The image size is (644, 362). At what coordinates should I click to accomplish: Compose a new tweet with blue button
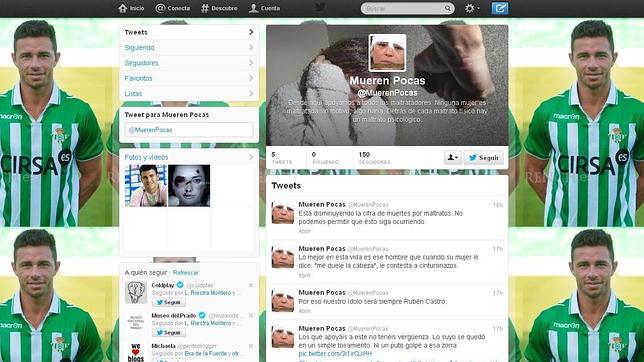coord(500,8)
